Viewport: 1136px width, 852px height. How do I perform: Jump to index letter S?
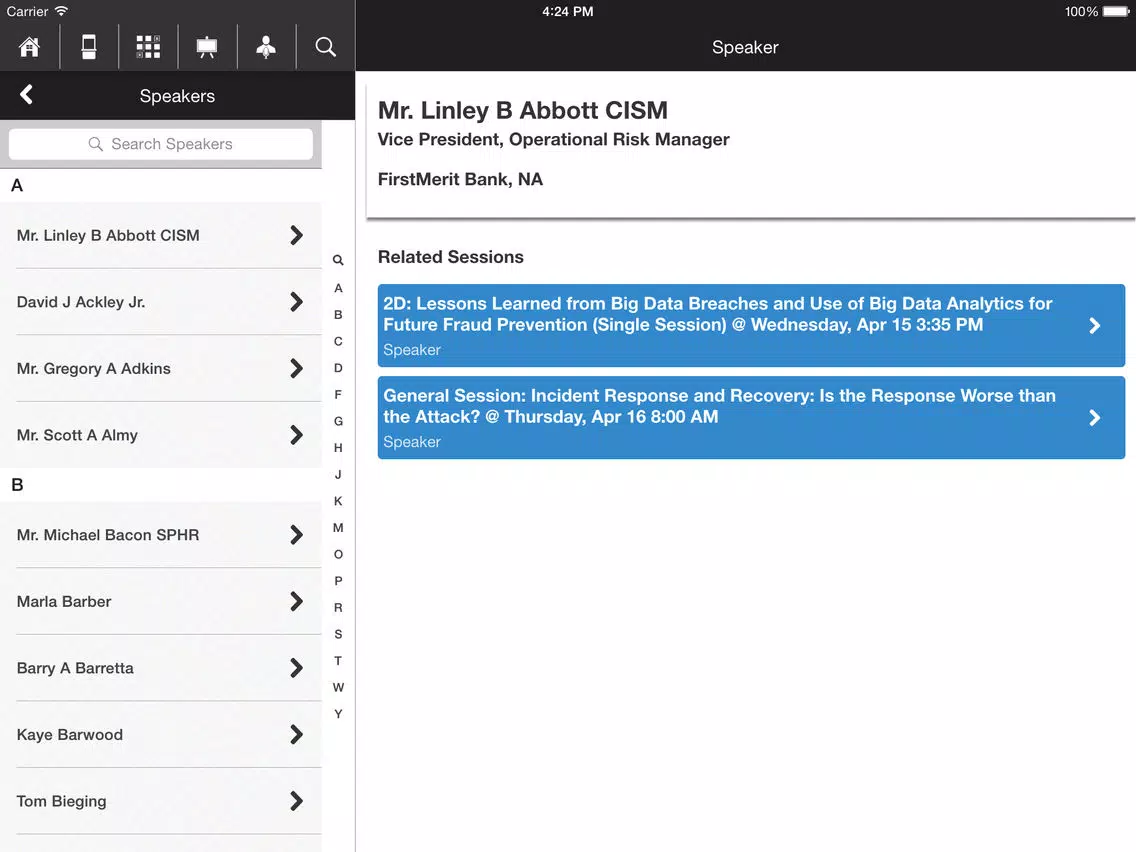pos(338,635)
